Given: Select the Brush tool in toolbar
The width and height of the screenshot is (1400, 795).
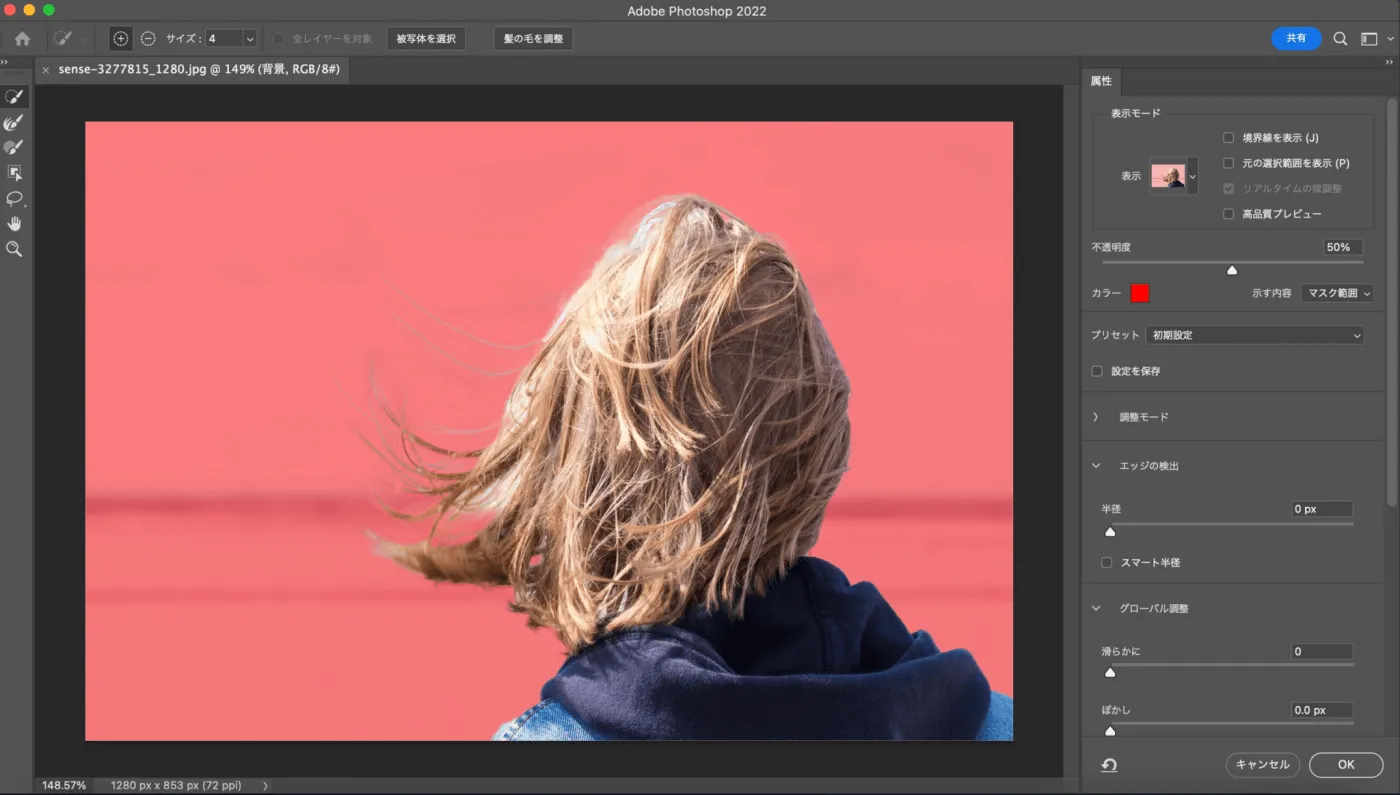Looking at the screenshot, I should pos(14,147).
